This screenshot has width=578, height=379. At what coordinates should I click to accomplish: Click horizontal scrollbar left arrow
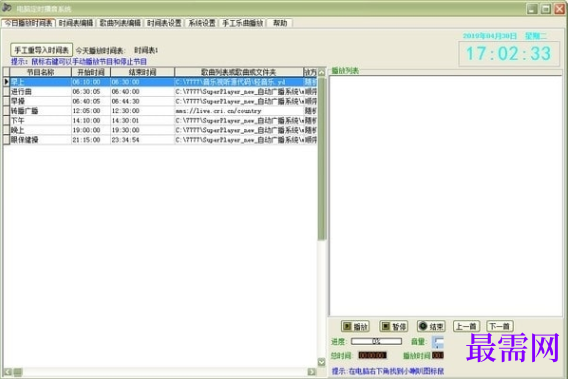(x=8, y=372)
